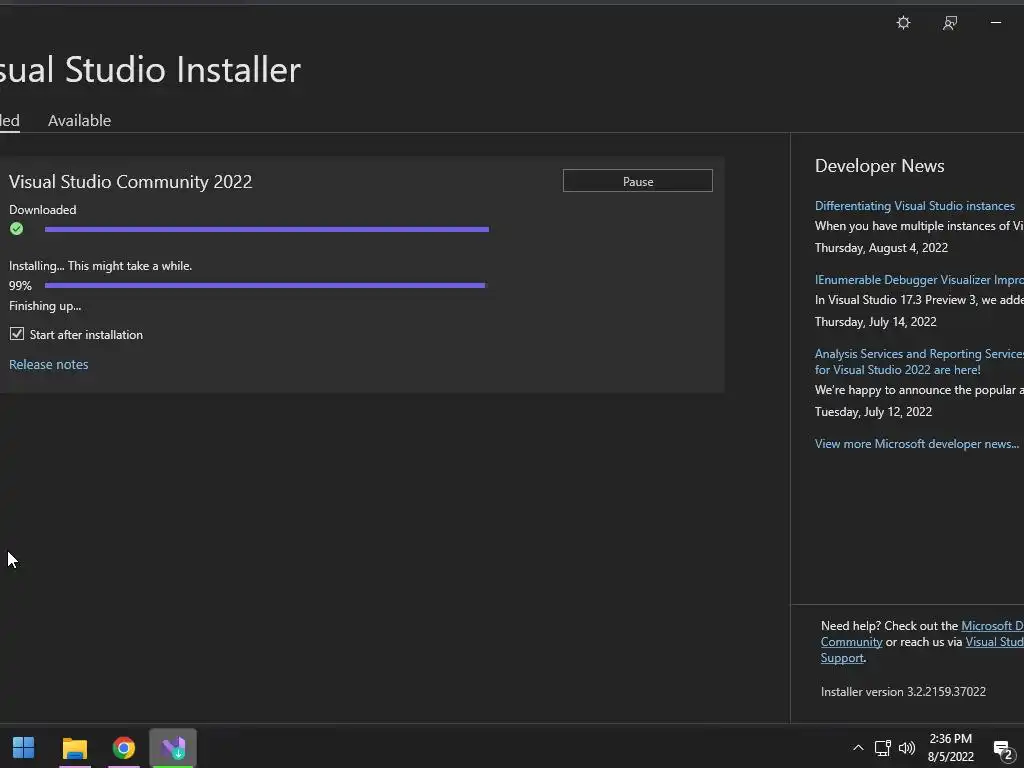The width and height of the screenshot is (1024, 768).
Task: Open the Release notes link
Action: pyautogui.click(x=48, y=364)
